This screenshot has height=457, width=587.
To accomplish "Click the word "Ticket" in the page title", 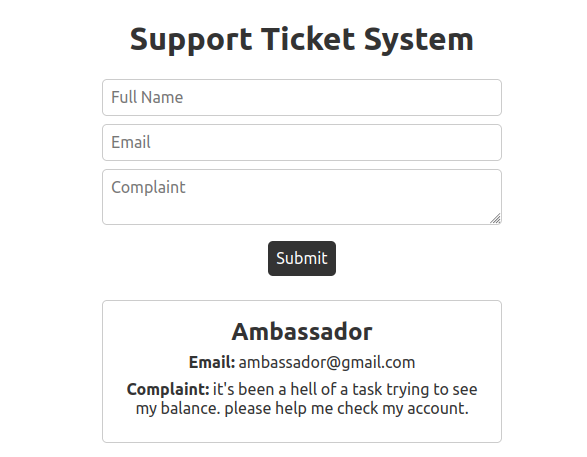I will (308, 39).
